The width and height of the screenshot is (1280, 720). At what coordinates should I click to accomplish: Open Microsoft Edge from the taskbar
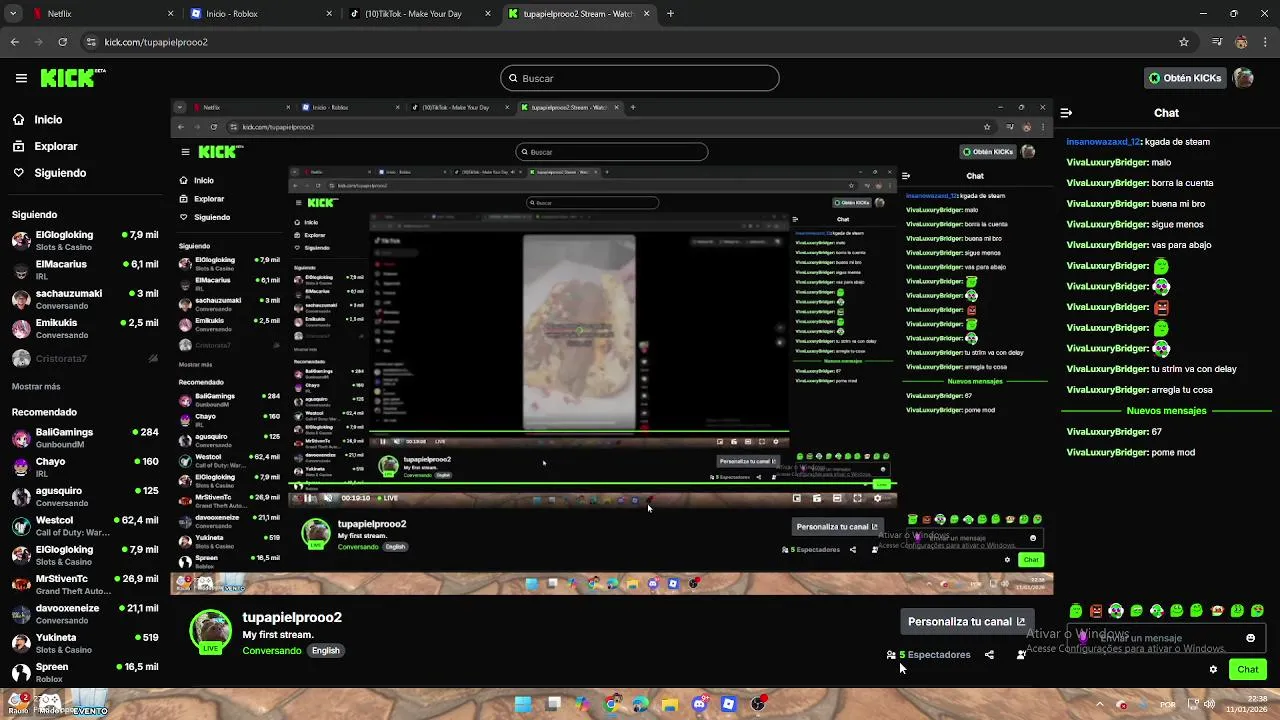pyautogui.click(x=640, y=704)
